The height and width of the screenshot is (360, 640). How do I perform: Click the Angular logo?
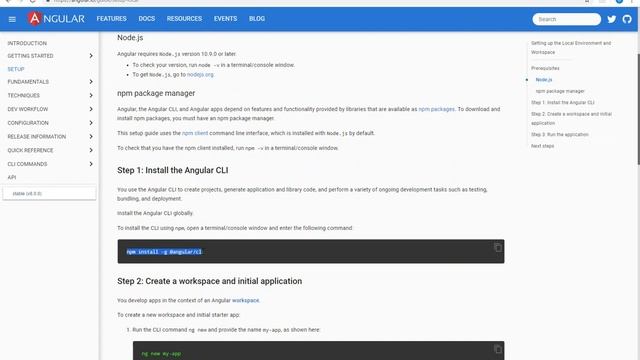pyautogui.click(x=56, y=19)
